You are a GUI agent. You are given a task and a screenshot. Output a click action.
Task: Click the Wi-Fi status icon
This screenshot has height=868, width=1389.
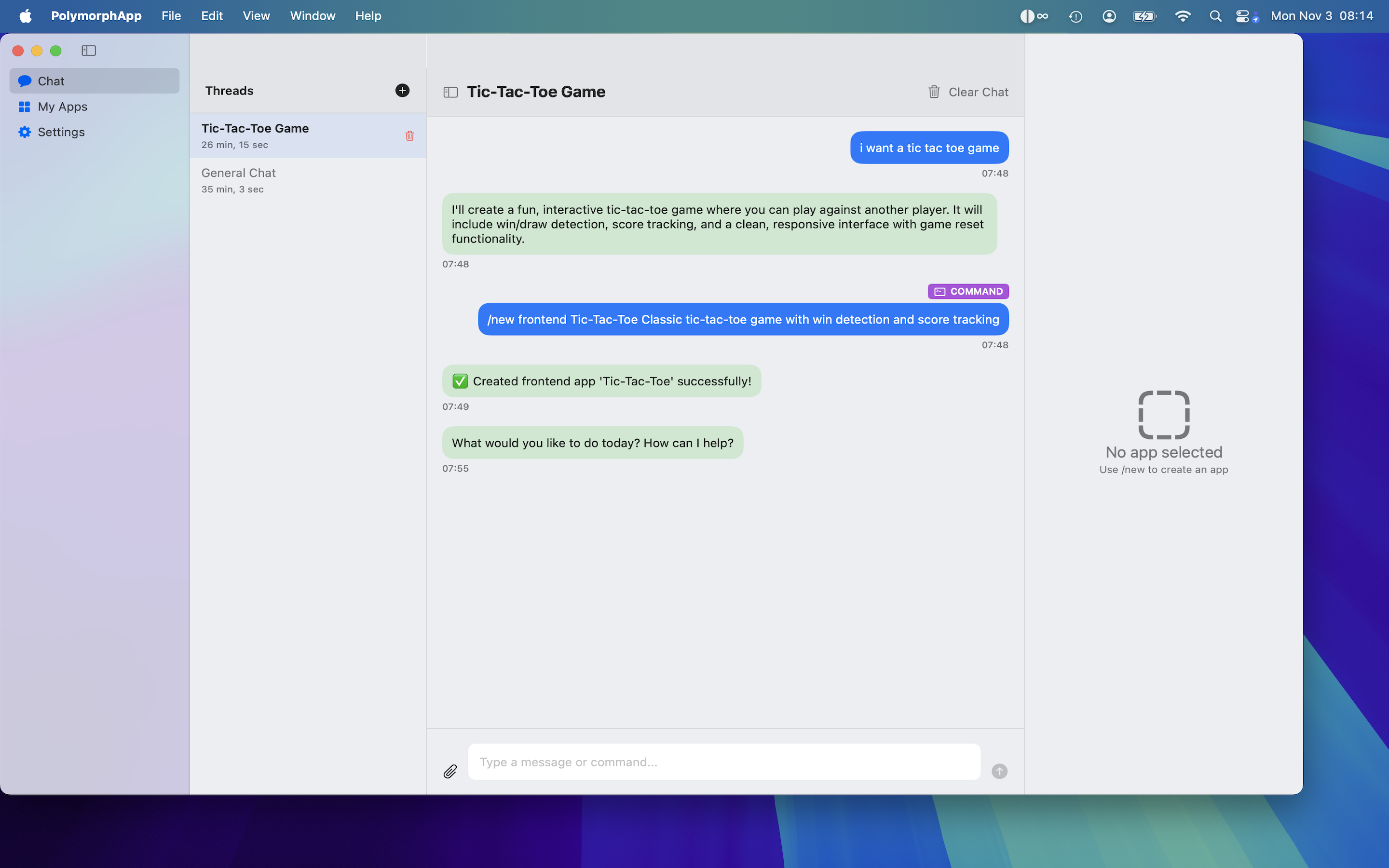[x=1183, y=16]
